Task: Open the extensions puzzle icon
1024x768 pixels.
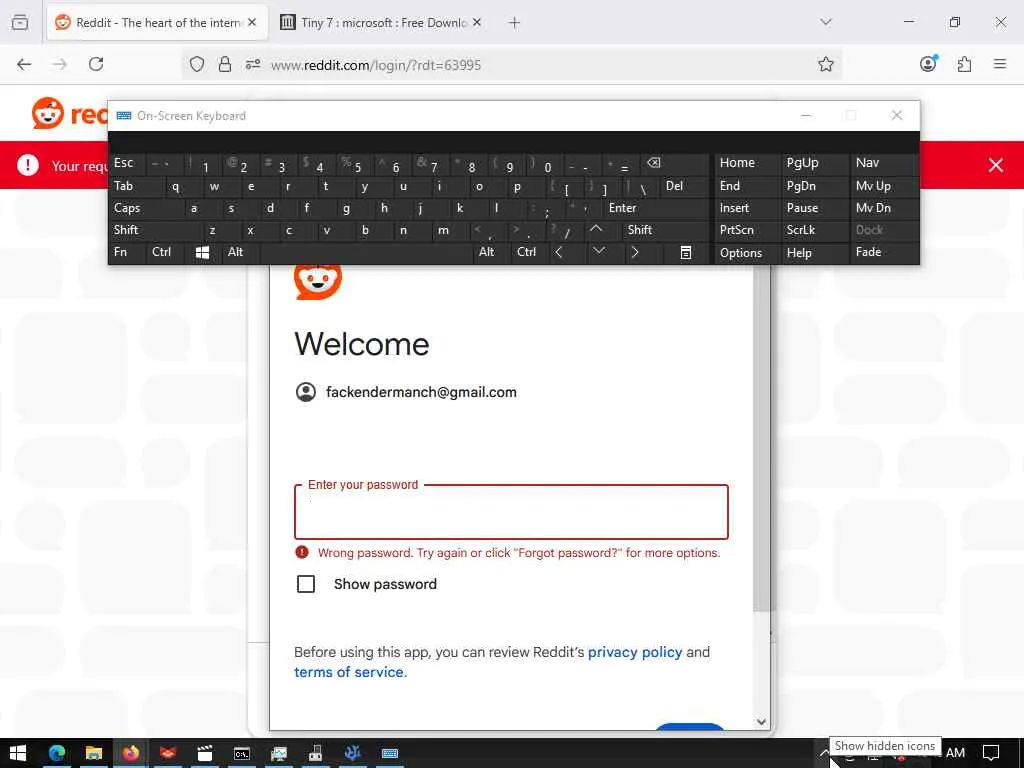Action: click(964, 64)
